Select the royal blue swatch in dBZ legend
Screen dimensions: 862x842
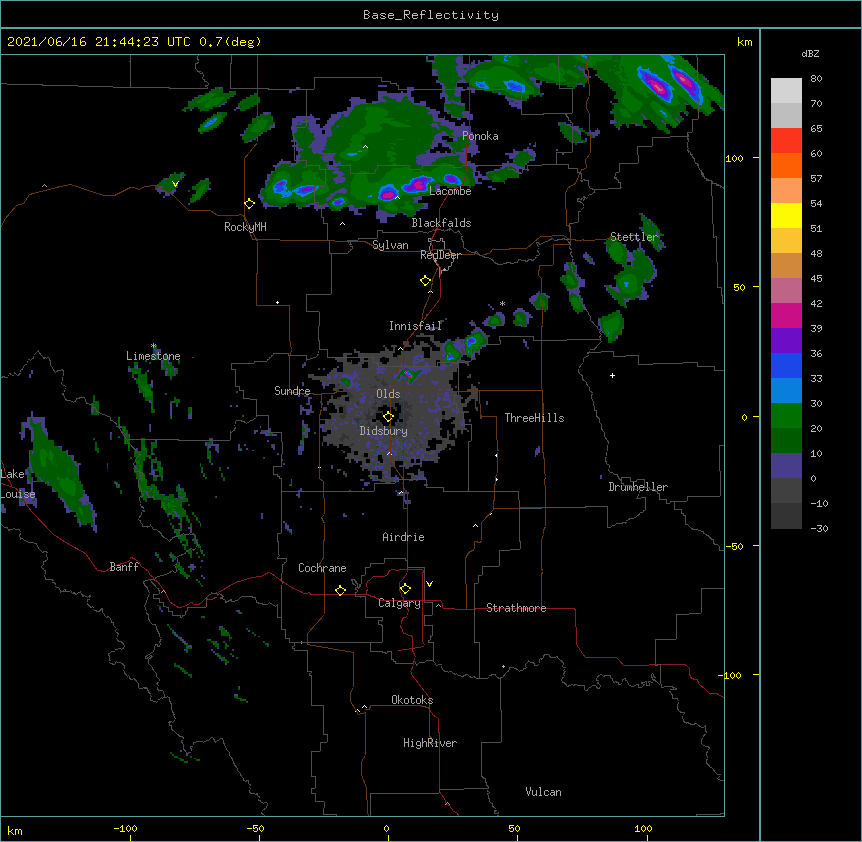[786, 365]
